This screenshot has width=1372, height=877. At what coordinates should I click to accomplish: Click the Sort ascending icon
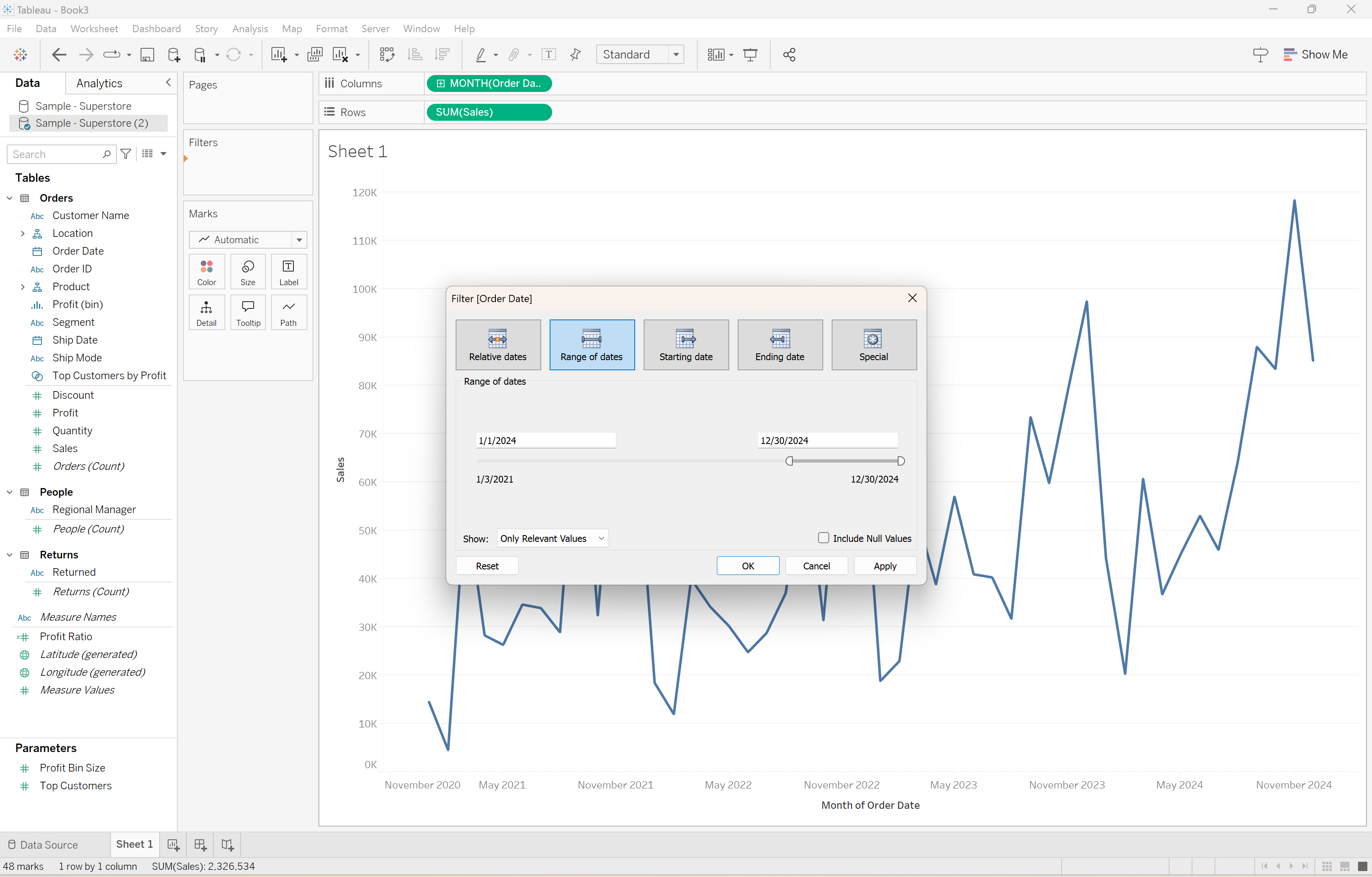coord(415,55)
